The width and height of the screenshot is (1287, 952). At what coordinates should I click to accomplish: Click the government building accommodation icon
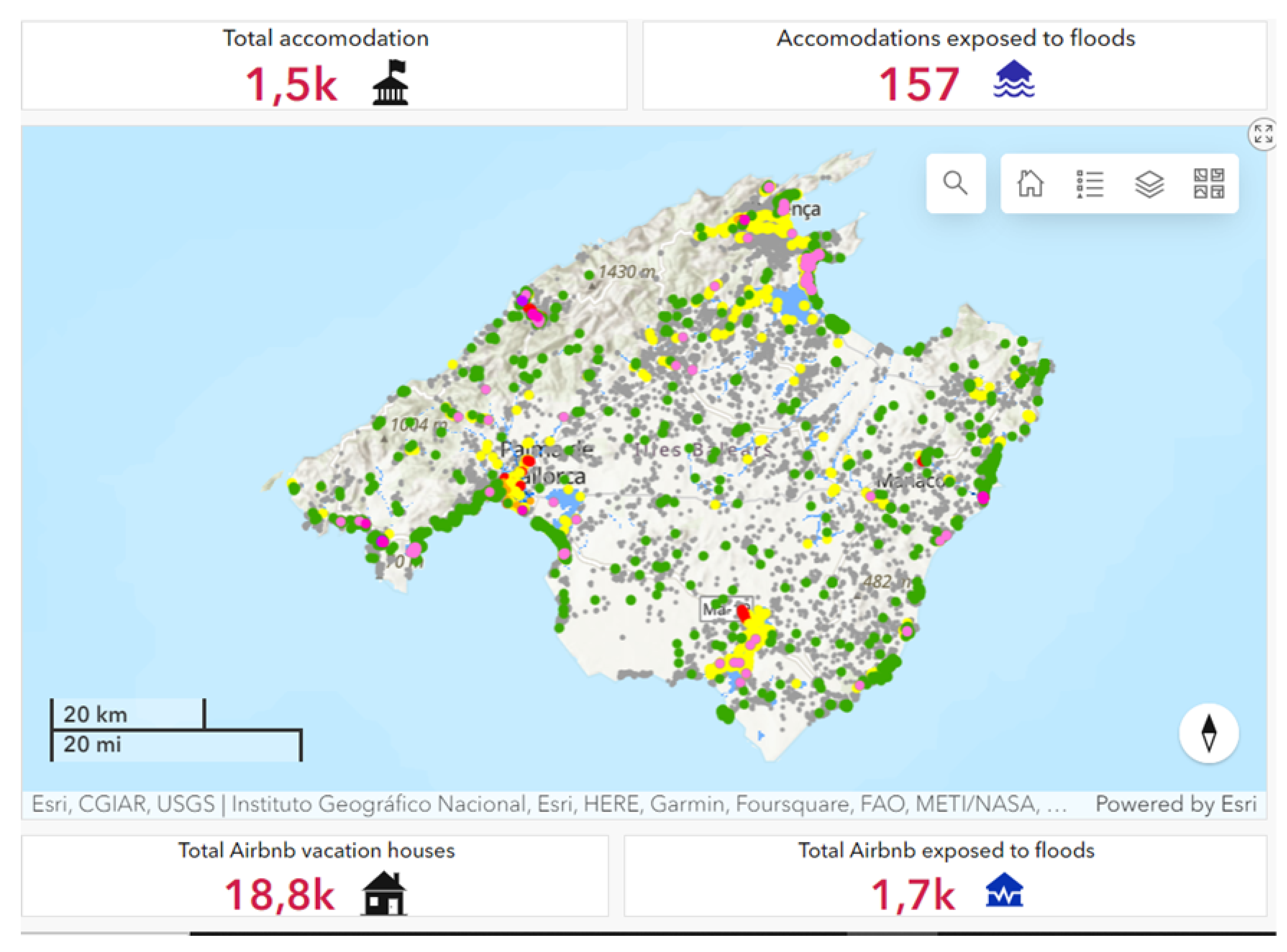click(390, 83)
